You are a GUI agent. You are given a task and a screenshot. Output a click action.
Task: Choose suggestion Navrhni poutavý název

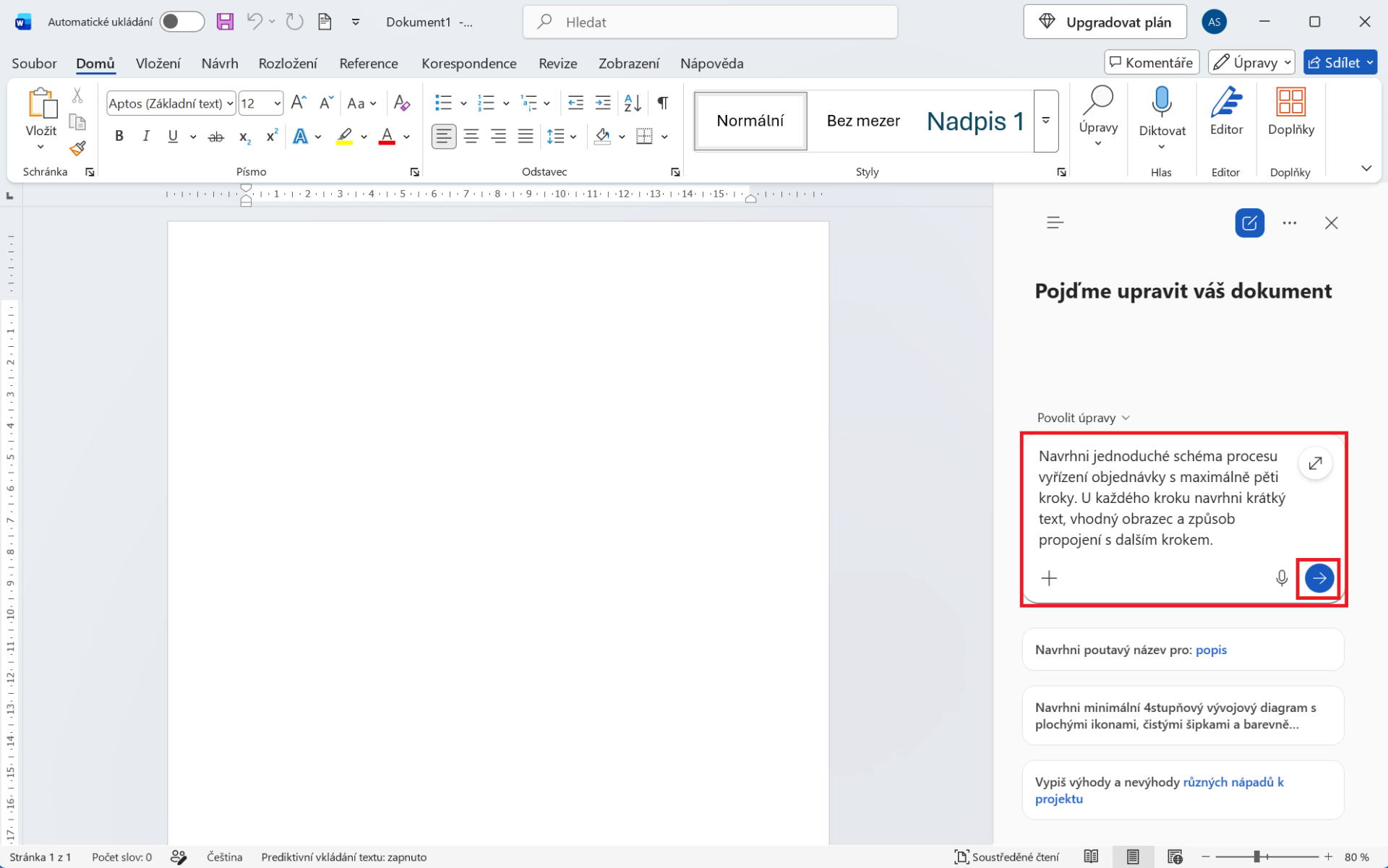point(1183,649)
